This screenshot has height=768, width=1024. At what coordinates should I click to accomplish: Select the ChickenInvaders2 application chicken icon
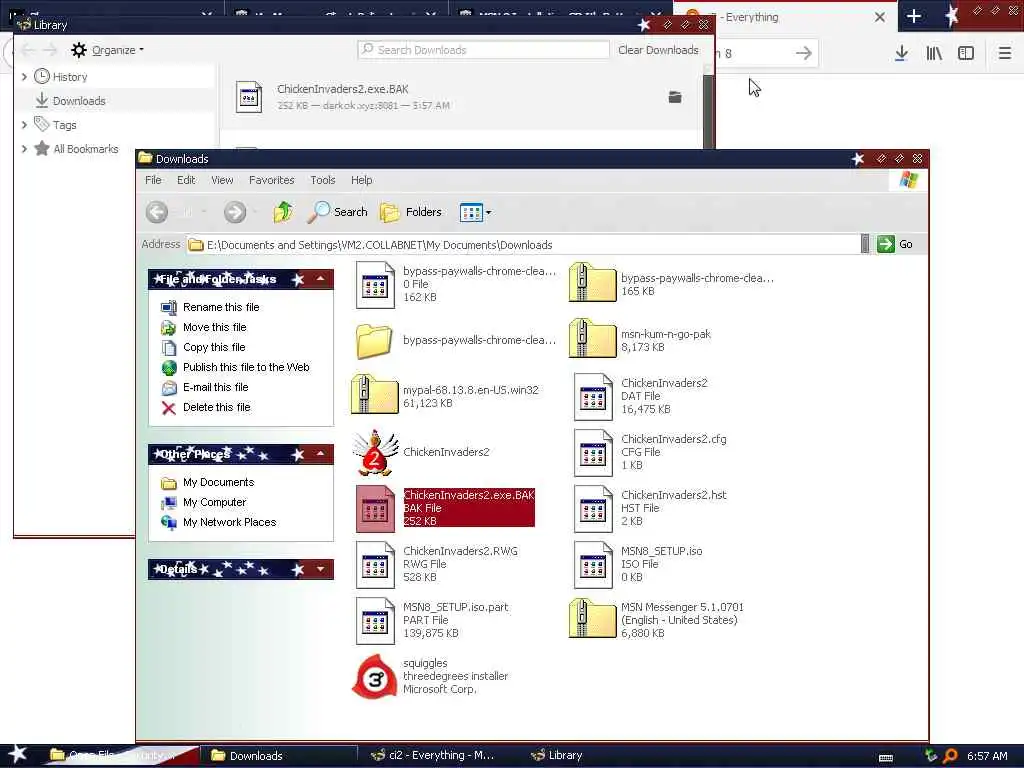pos(375,452)
